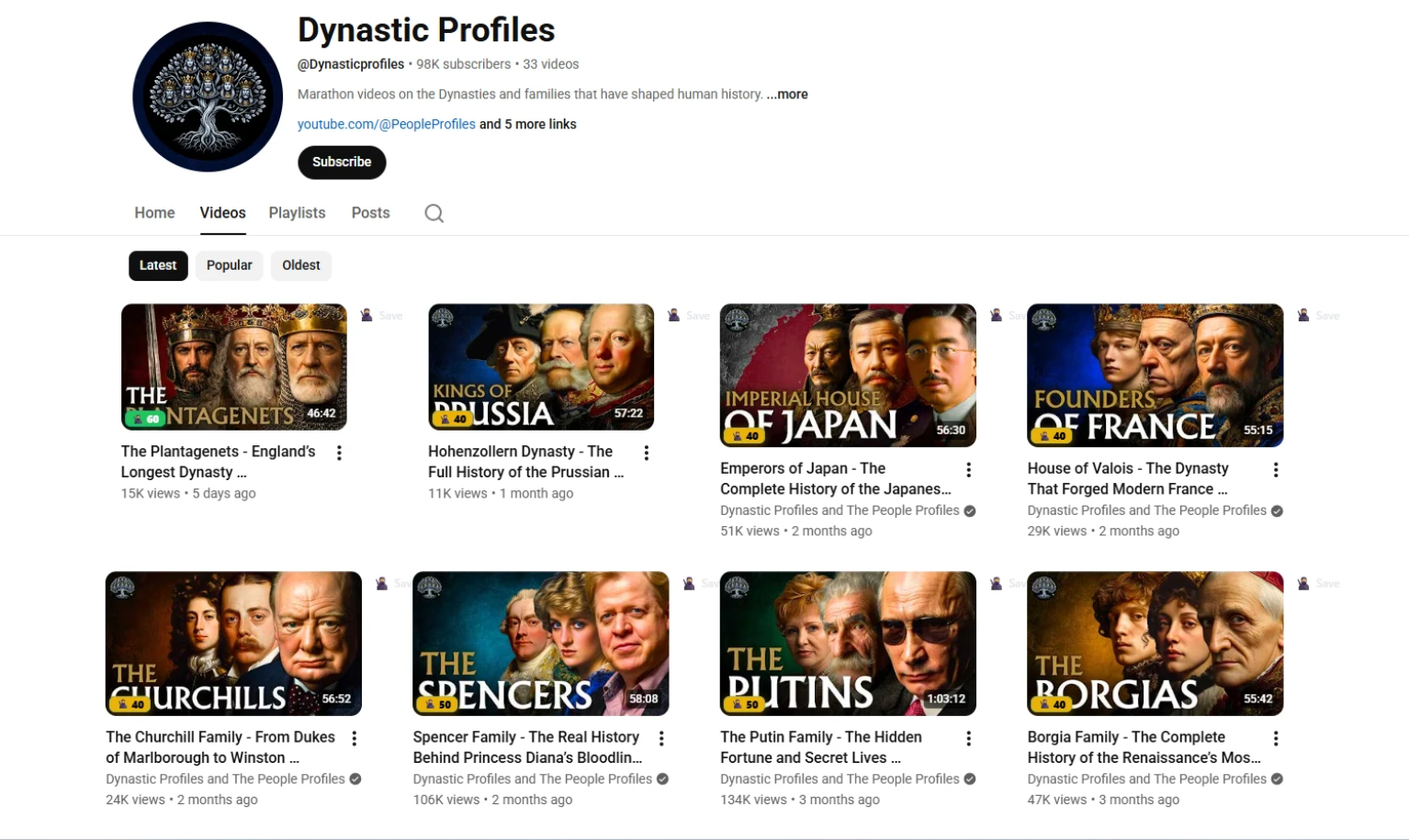Open title 'Borgia Family - The Complete History'

[1144, 747]
